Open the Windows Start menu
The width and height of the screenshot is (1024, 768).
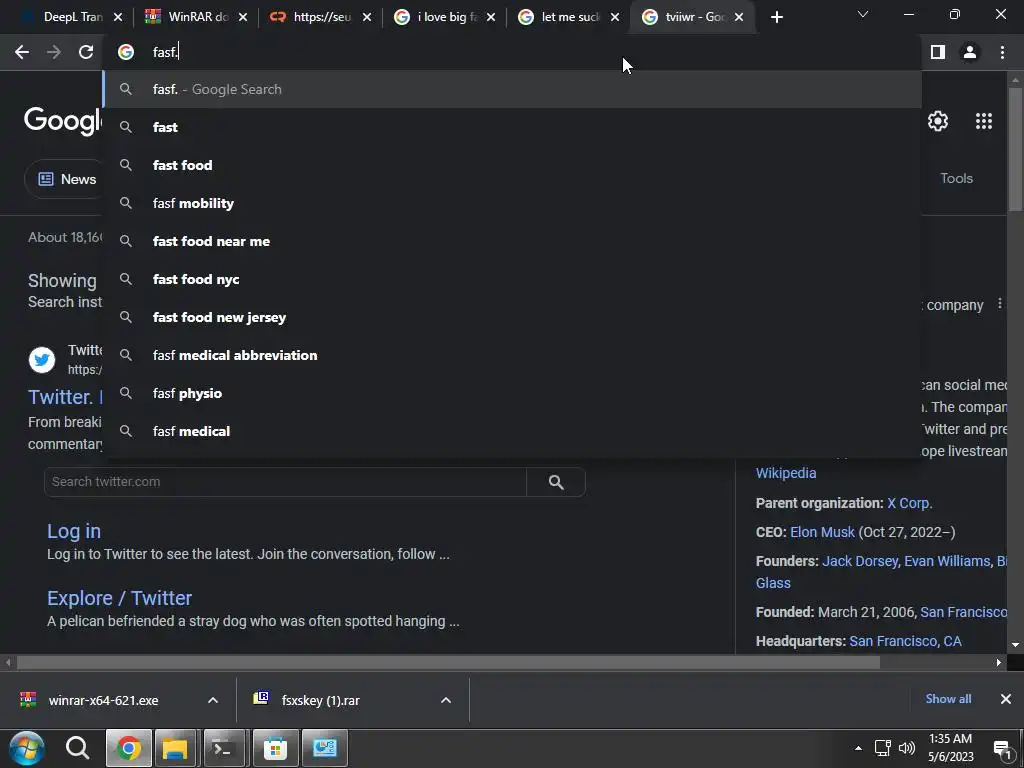point(26,748)
